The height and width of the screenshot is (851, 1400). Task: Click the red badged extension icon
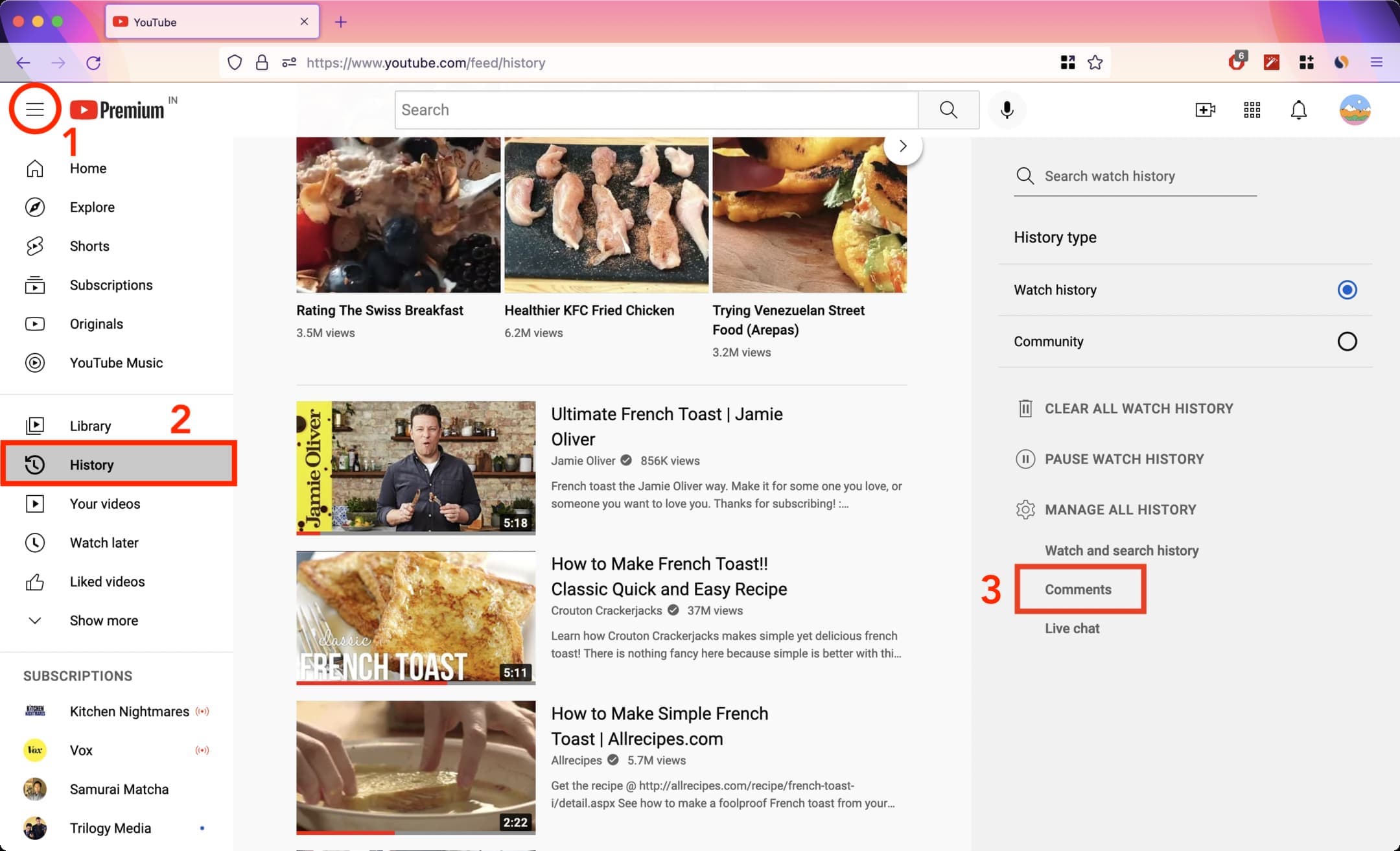1237,61
